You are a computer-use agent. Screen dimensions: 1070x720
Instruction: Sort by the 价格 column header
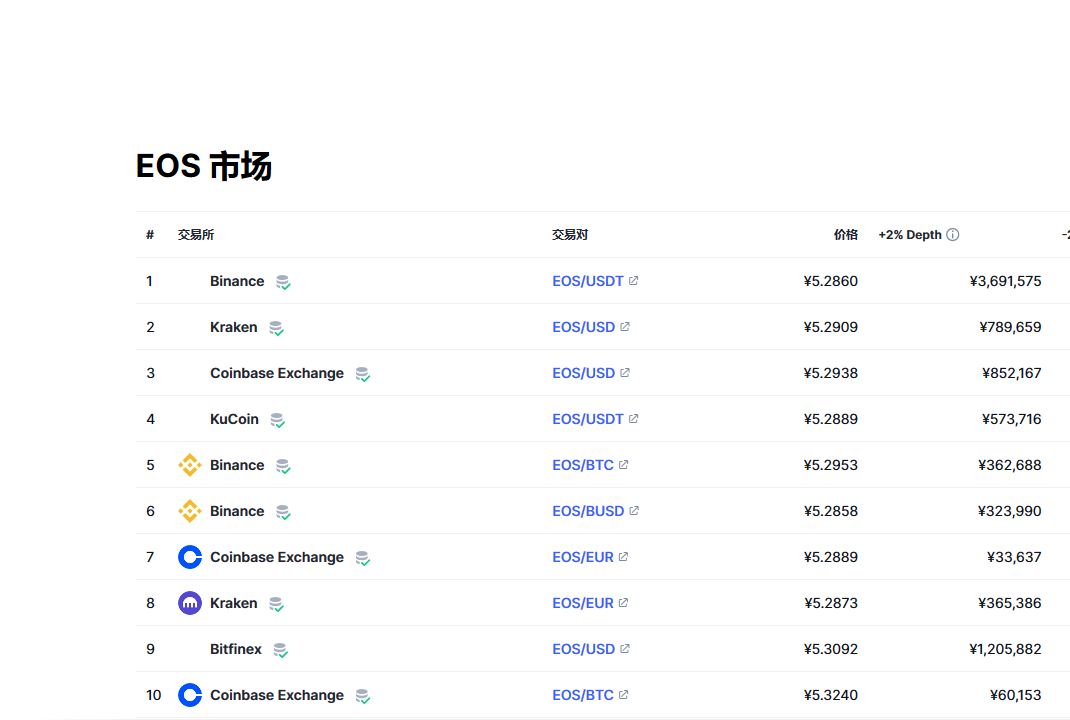click(x=845, y=235)
